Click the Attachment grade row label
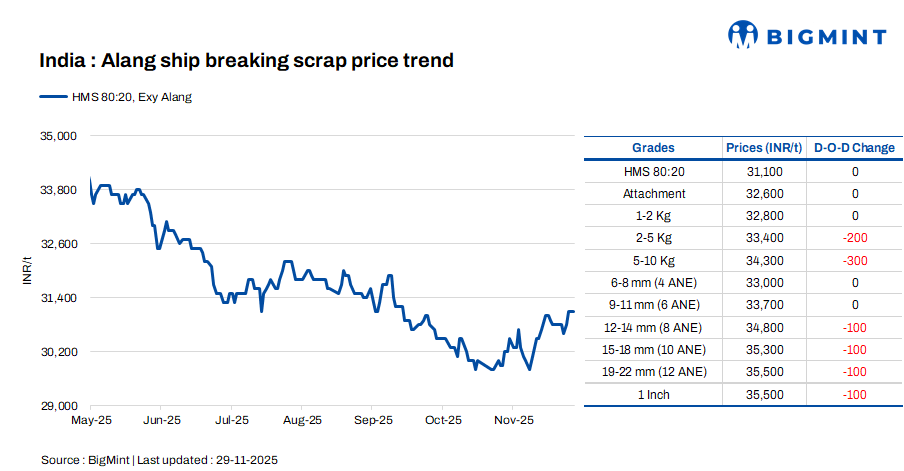Screen dimensions: 904x471 [654, 194]
